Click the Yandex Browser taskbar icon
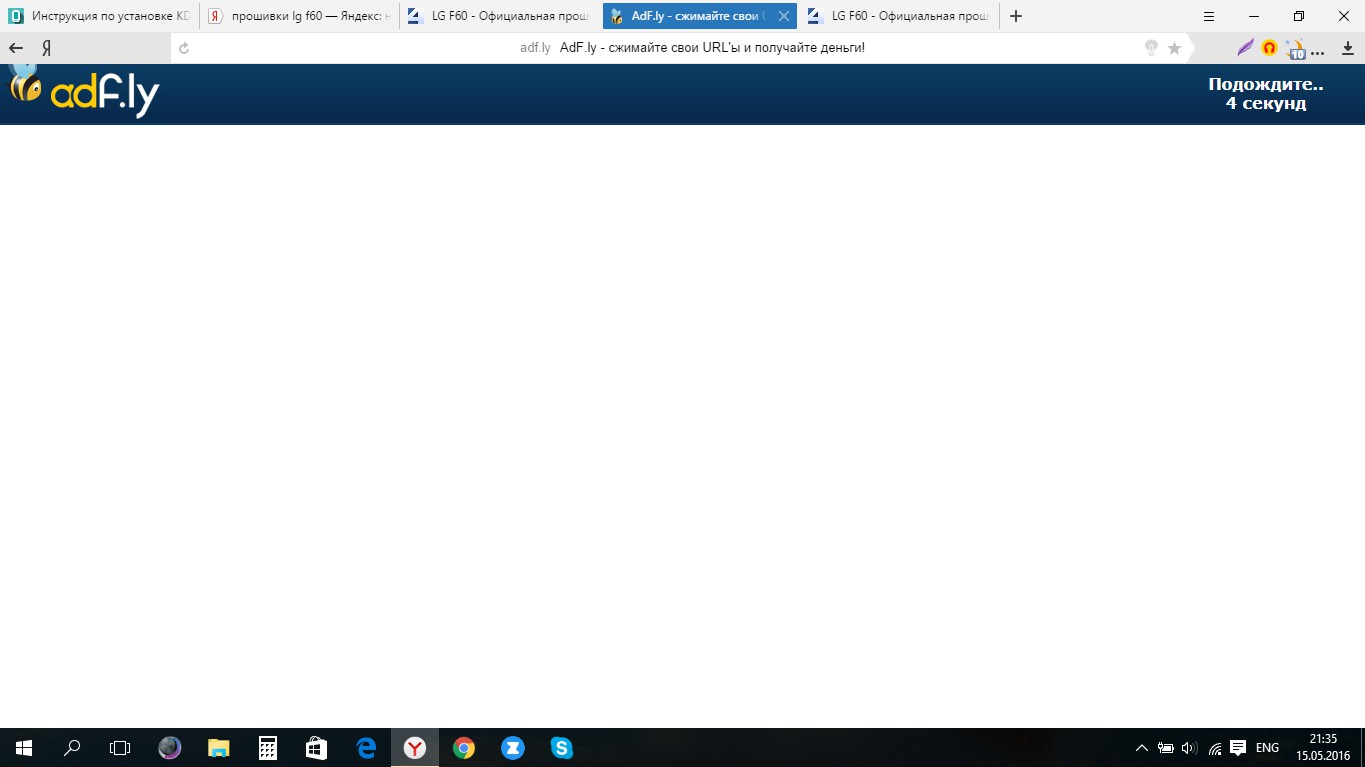Viewport: 1365px width, 767px height. (414, 747)
